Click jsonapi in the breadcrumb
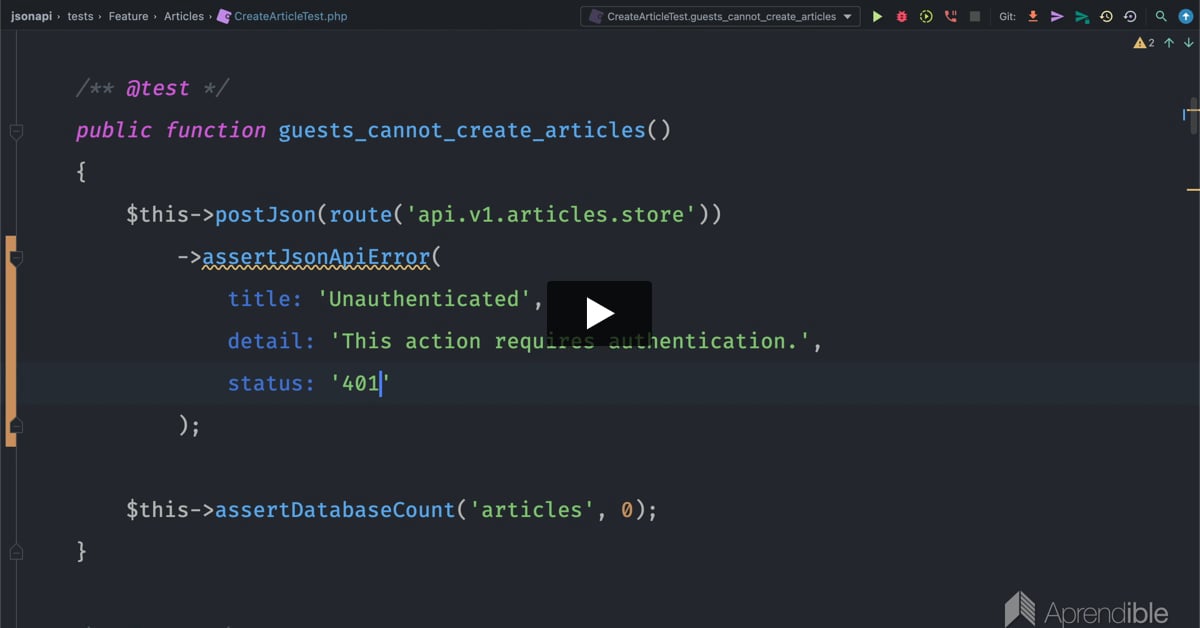The height and width of the screenshot is (628, 1200). (31, 16)
